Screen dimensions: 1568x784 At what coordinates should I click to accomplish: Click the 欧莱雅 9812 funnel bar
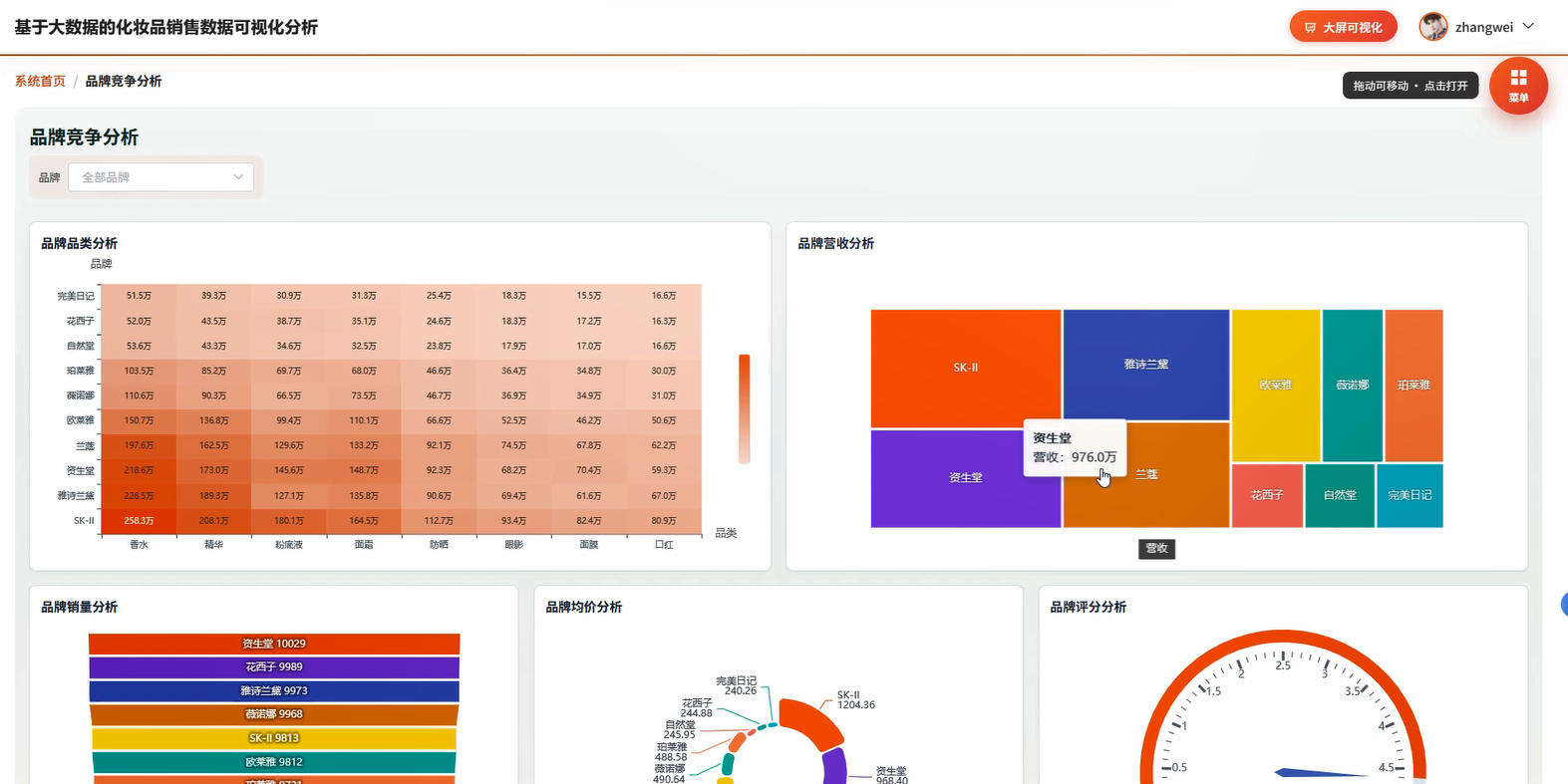(274, 762)
